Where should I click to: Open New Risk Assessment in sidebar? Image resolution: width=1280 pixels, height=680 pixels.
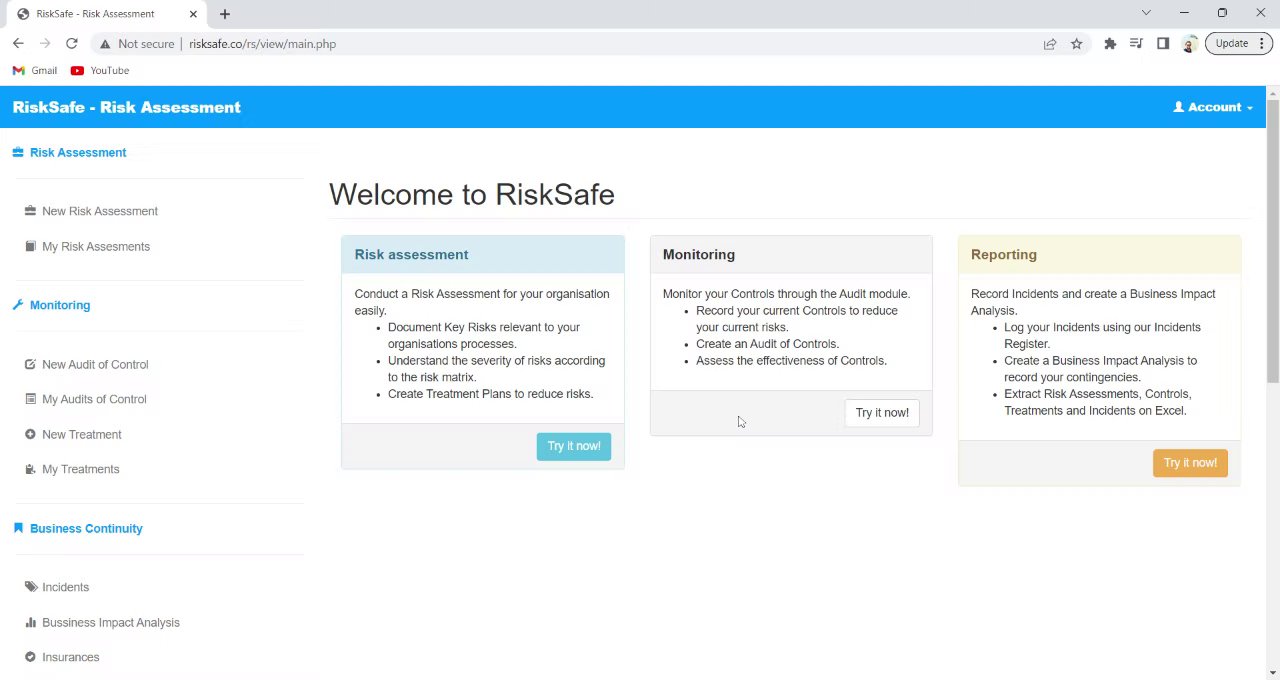100,211
